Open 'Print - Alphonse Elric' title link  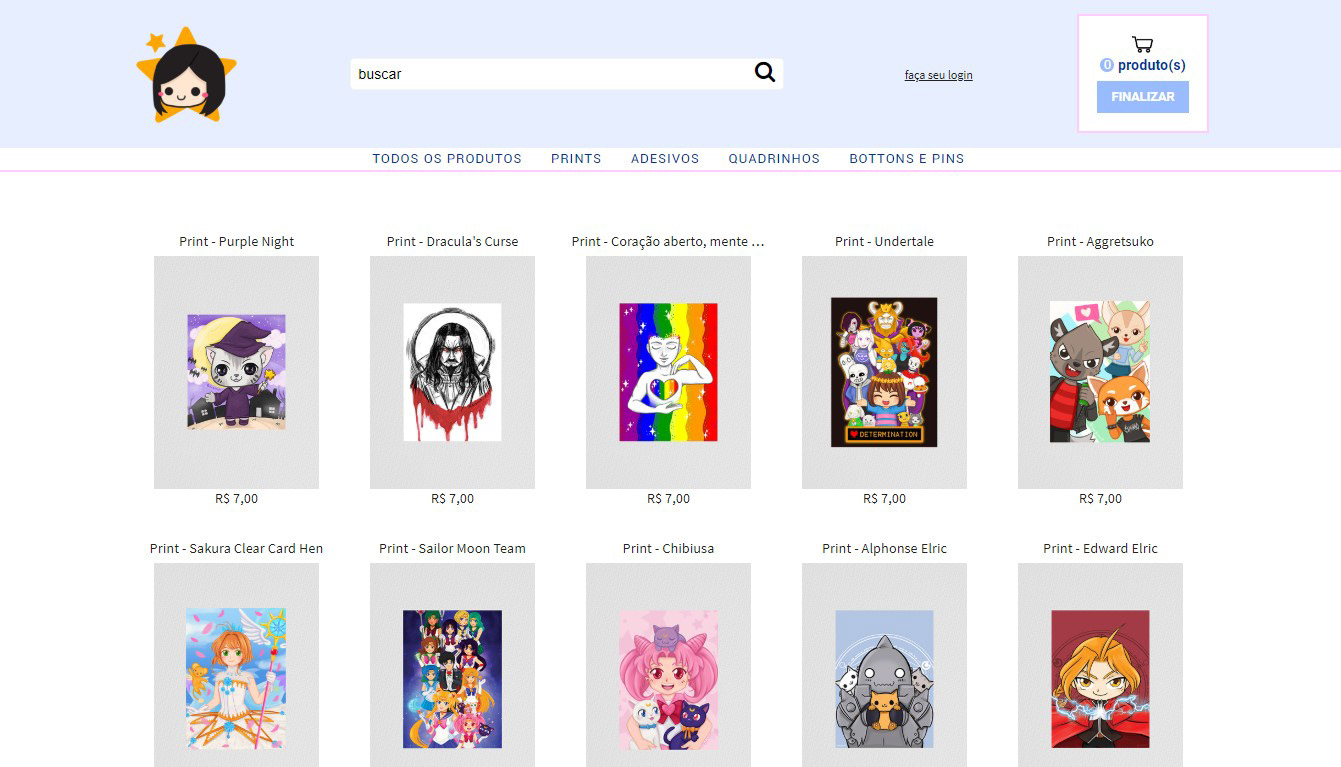pos(884,548)
